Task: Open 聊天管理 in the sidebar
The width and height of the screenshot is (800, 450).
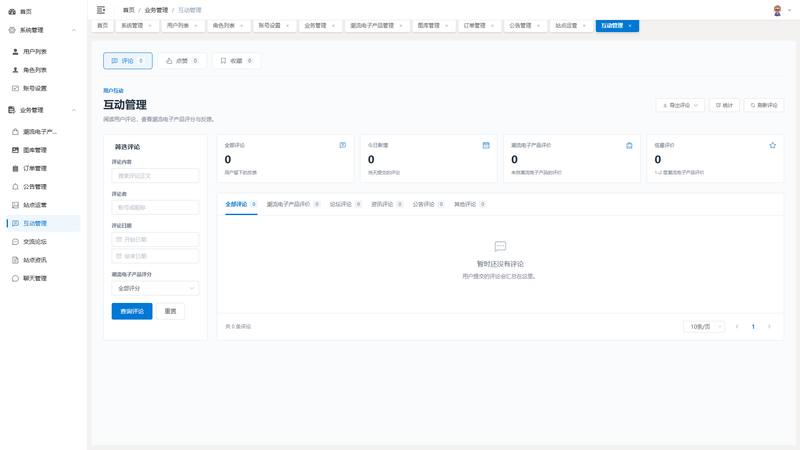Action: coord(44,279)
